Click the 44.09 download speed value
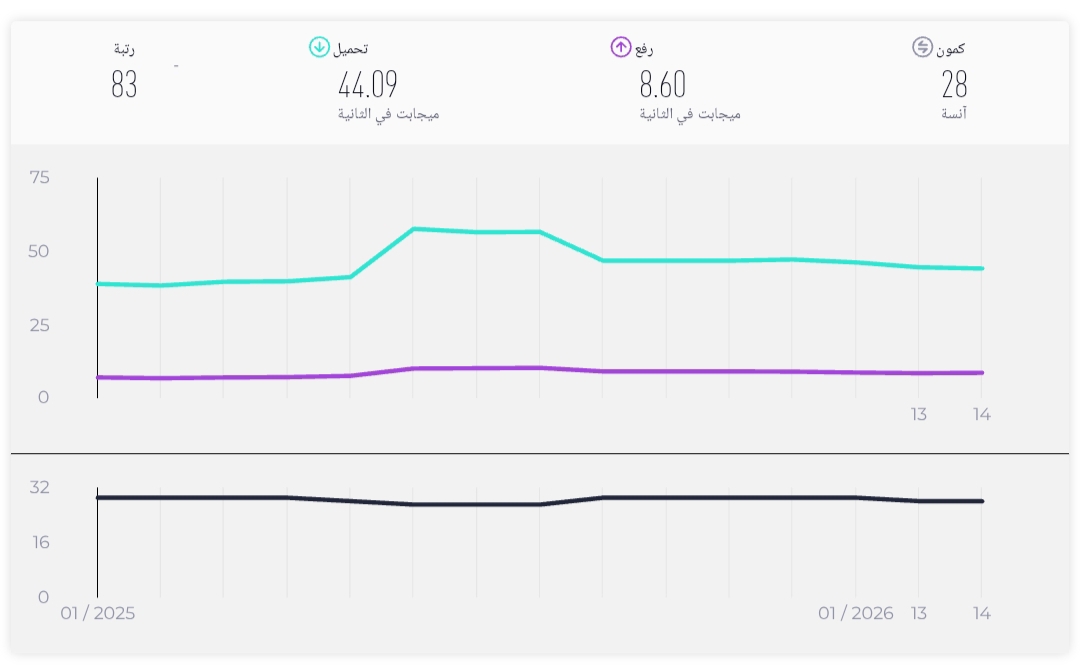 pos(368,85)
